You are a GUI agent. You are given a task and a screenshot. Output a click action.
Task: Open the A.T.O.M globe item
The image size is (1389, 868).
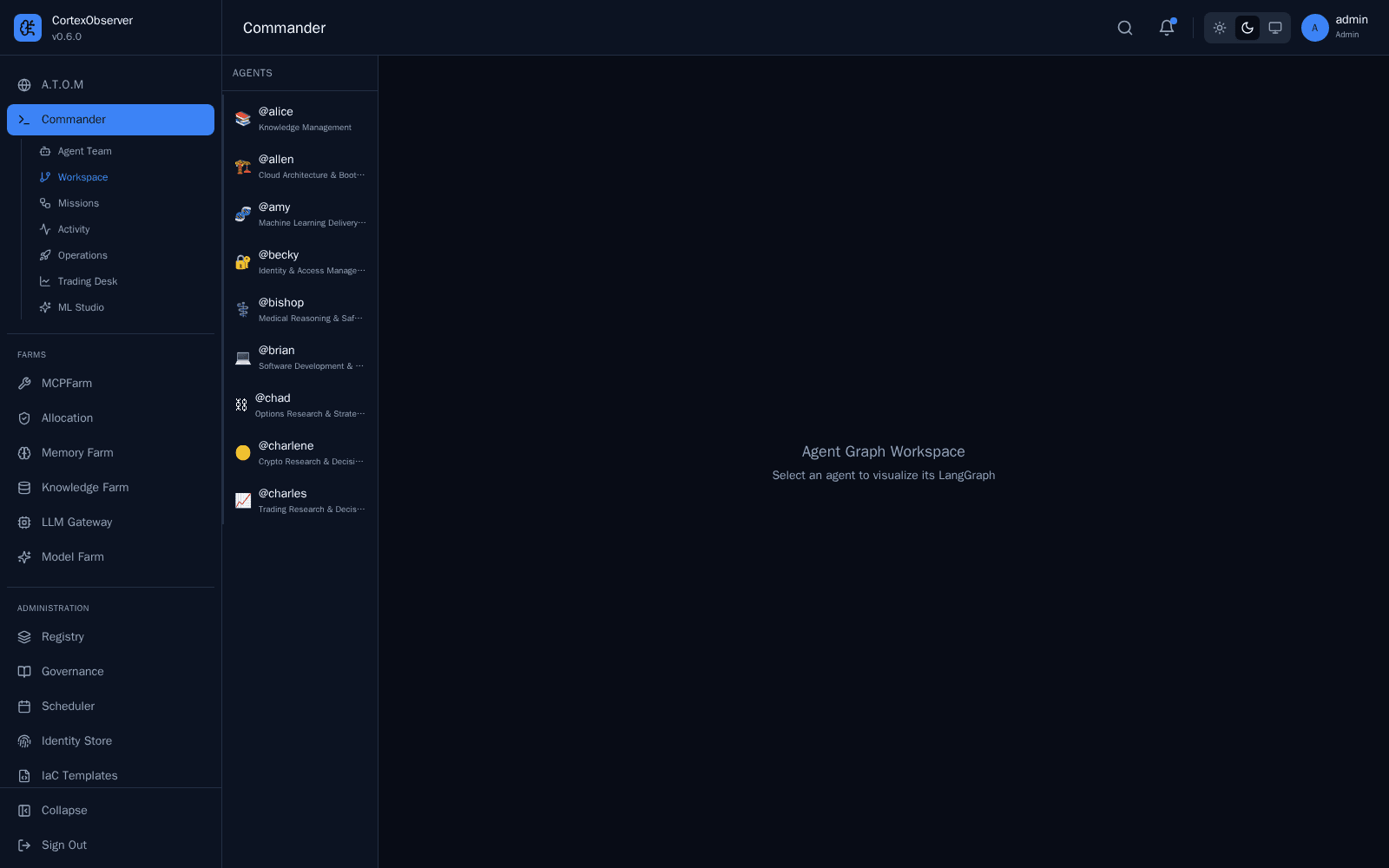tap(110, 85)
